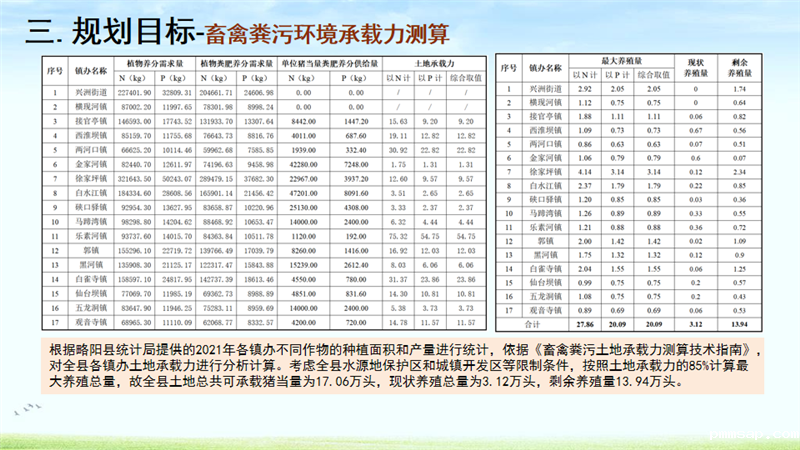Click the description paragraph below the tables
This screenshot has height=450, width=800.
[x=400, y=366]
